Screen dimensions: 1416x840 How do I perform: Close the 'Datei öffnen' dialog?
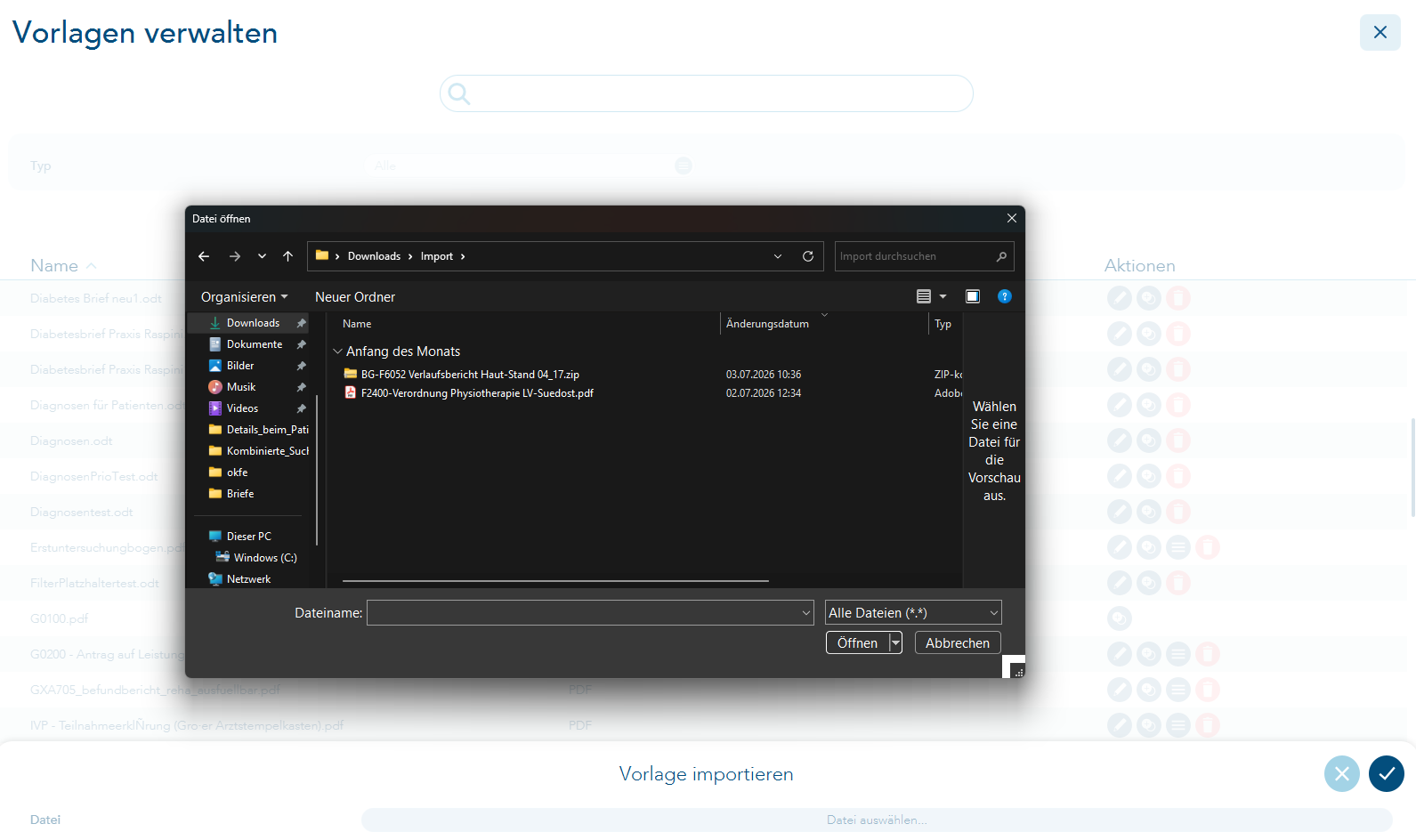(x=1012, y=218)
